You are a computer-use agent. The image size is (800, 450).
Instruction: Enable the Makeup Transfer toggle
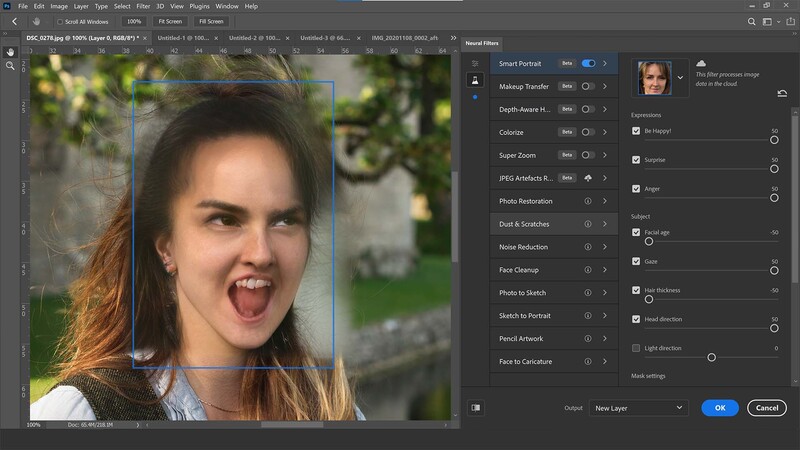click(588, 86)
